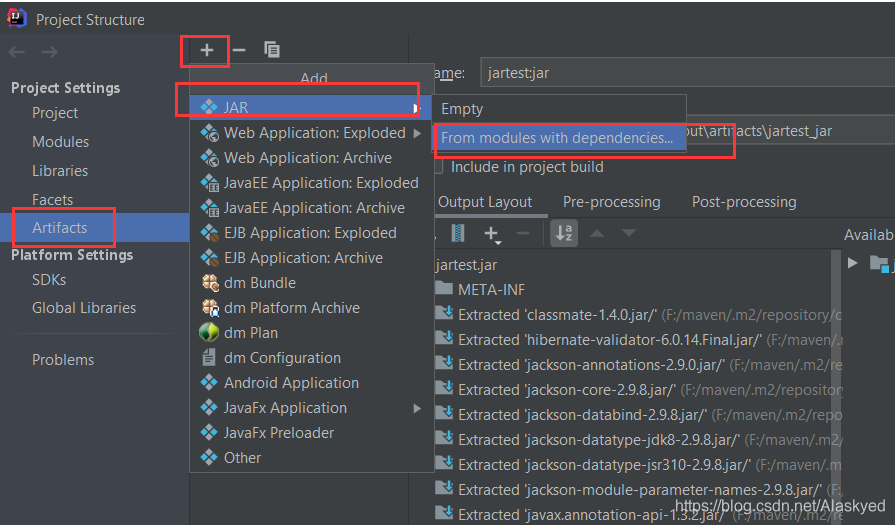Screen dimensions: 895x525
Task: Select Extracted 'jackson-module-parameter-names-2.9.8.jar/' row
Action: pyautogui.click(x=638, y=490)
